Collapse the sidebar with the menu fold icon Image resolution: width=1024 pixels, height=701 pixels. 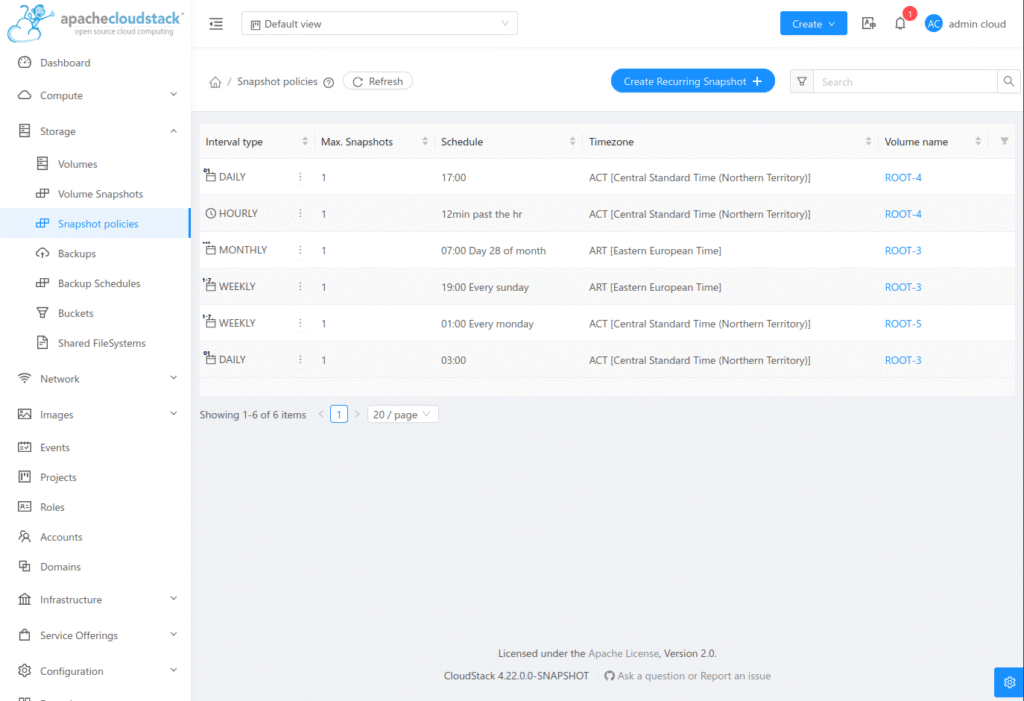[x=216, y=24]
